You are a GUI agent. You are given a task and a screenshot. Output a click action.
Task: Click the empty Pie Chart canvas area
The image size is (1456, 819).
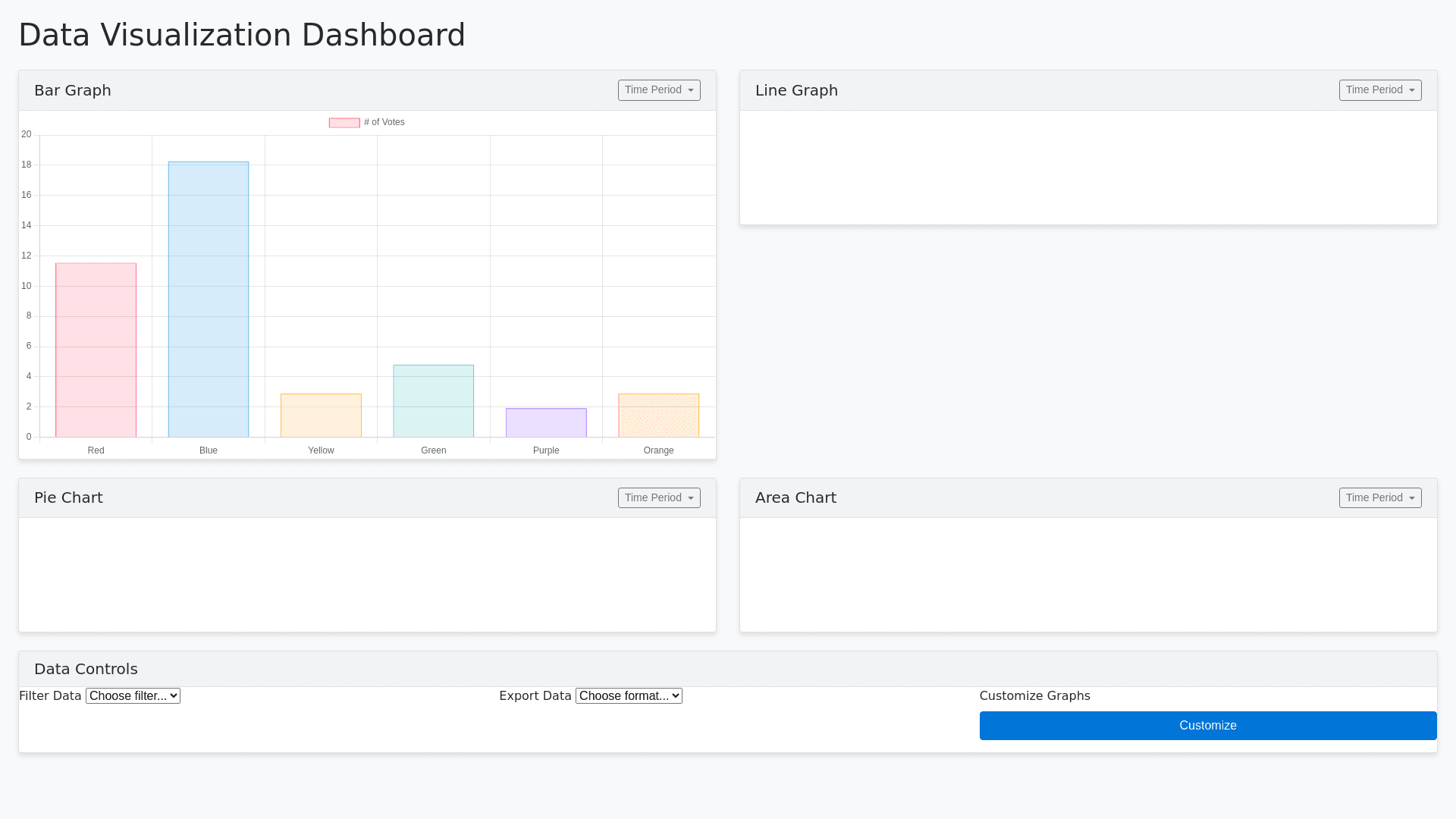point(367,575)
